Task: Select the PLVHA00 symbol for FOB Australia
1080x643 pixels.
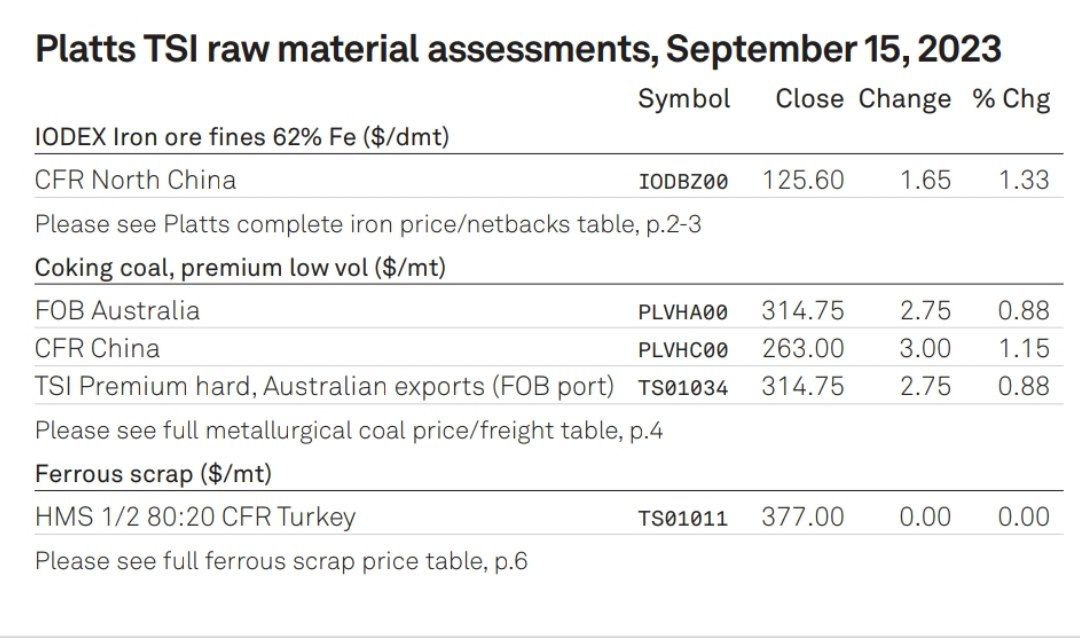Action: (683, 313)
